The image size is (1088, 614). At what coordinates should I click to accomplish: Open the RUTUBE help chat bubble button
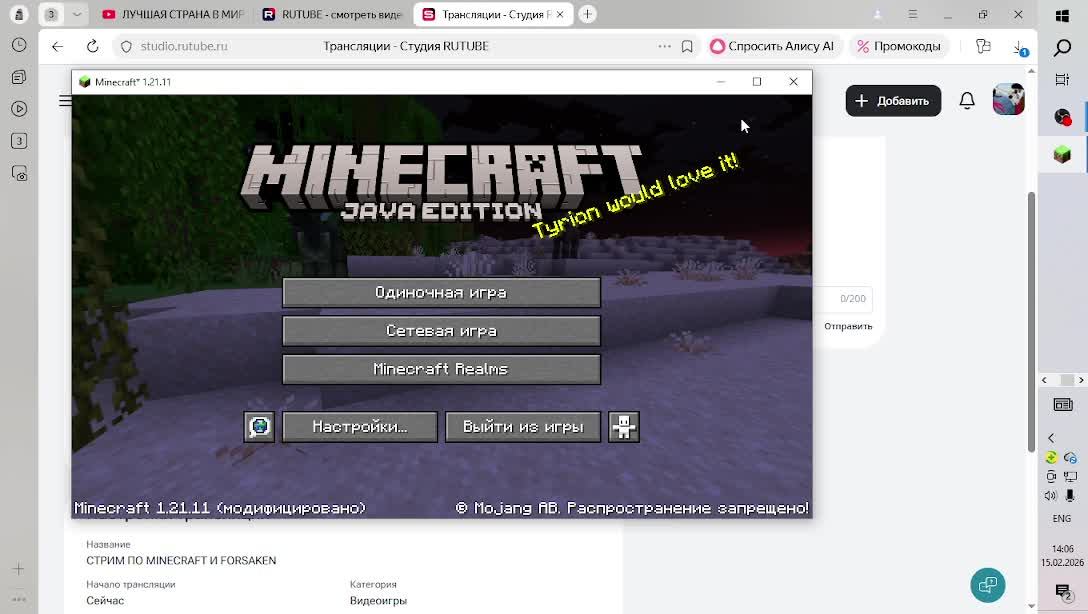(x=987, y=586)
